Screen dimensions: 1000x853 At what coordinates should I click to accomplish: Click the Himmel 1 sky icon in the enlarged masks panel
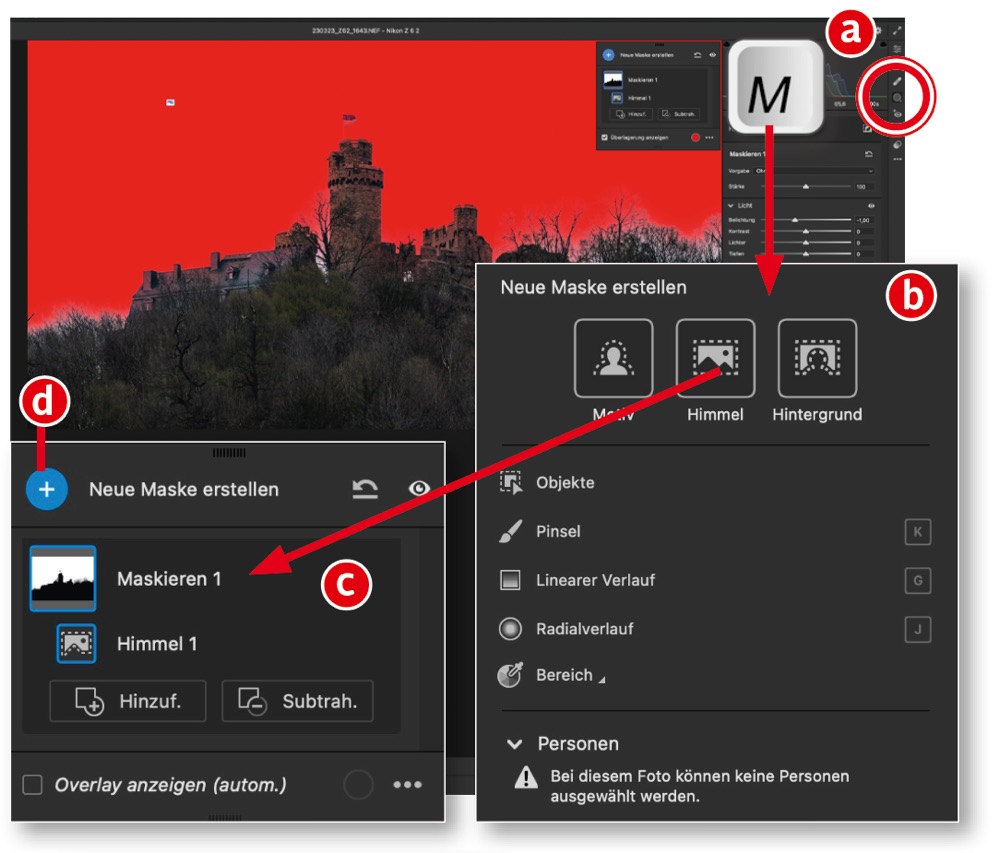click(x=76, y=643)
